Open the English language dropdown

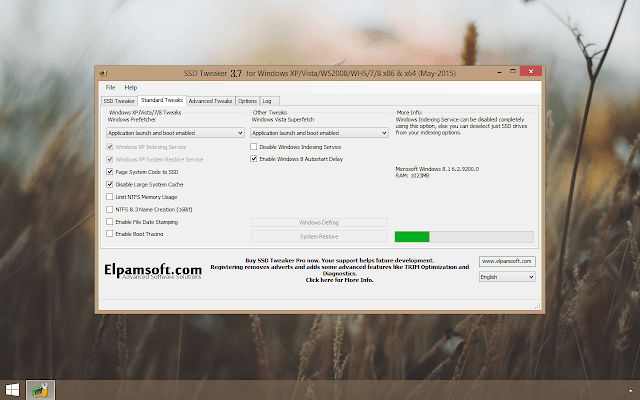507,277
